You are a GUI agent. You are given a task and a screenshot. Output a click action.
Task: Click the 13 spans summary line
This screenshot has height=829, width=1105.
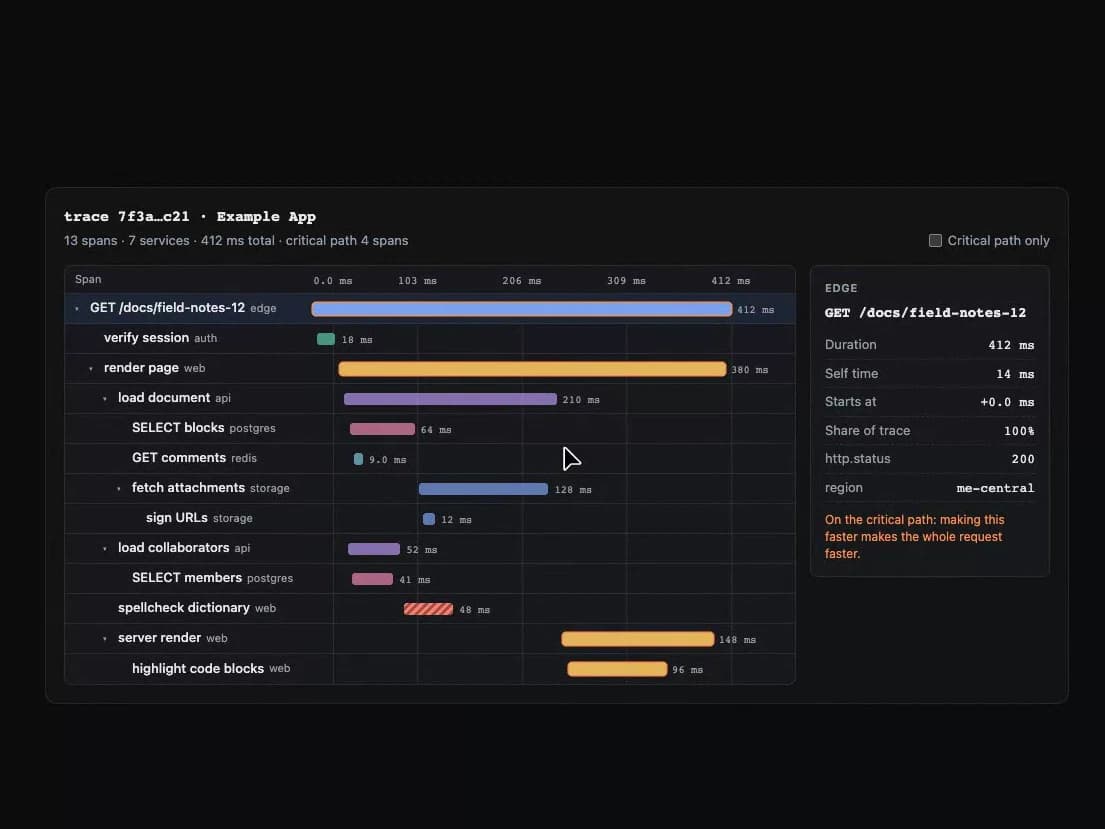(236, 240)
